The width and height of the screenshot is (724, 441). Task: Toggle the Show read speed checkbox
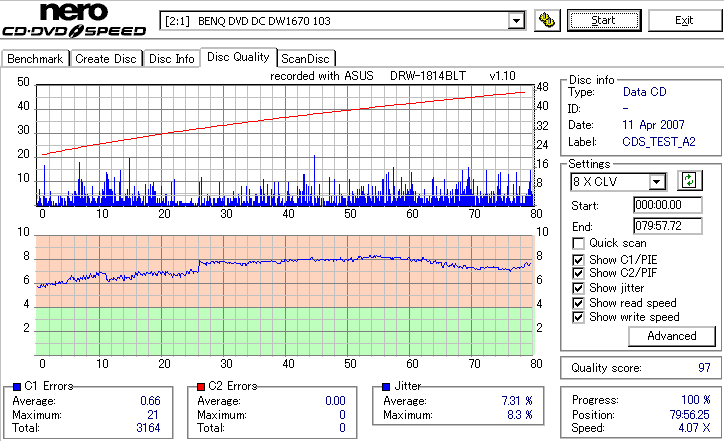click(578, 303)
